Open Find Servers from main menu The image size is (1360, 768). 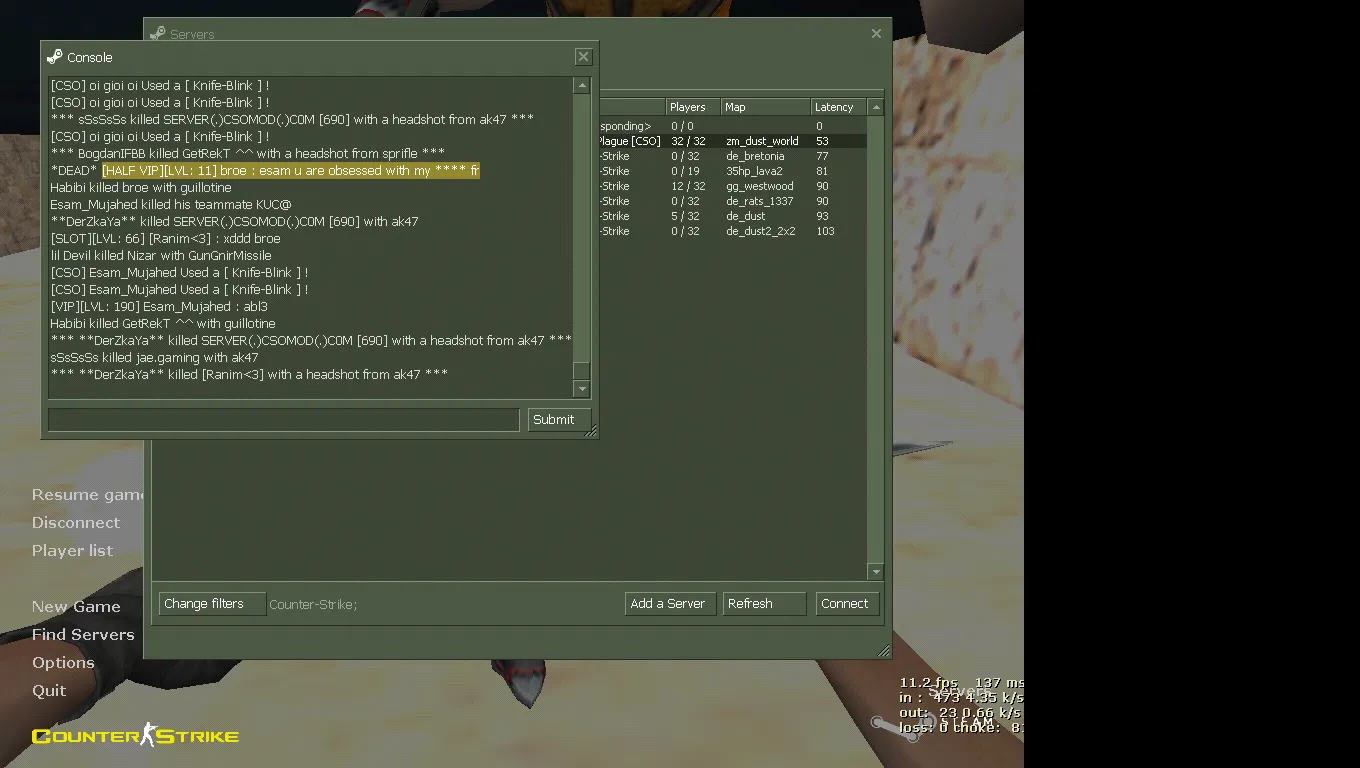(x=83, y=634)
